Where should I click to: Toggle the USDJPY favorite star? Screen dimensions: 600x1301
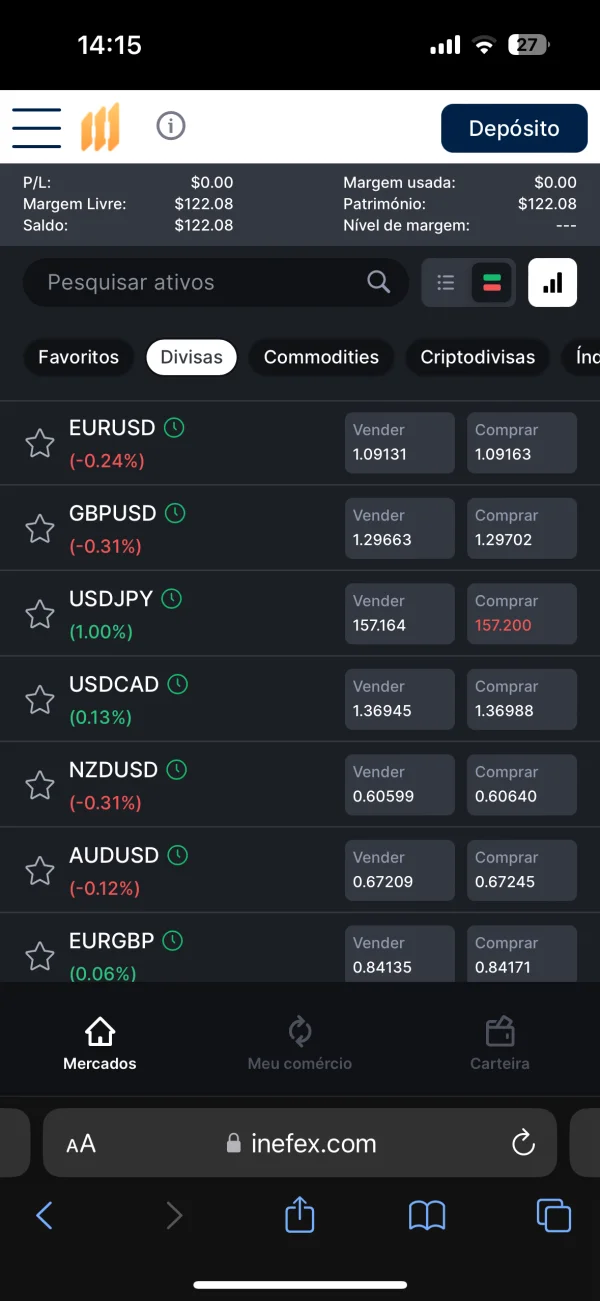click(40, 614)
